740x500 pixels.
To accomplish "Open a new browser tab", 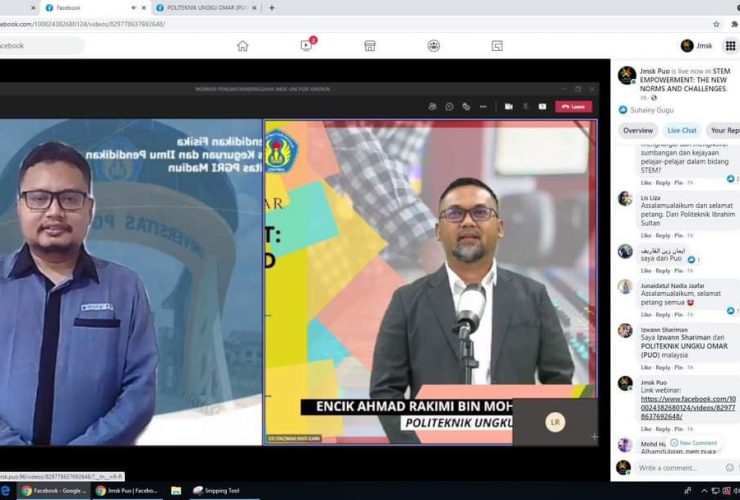I will 271,8.
